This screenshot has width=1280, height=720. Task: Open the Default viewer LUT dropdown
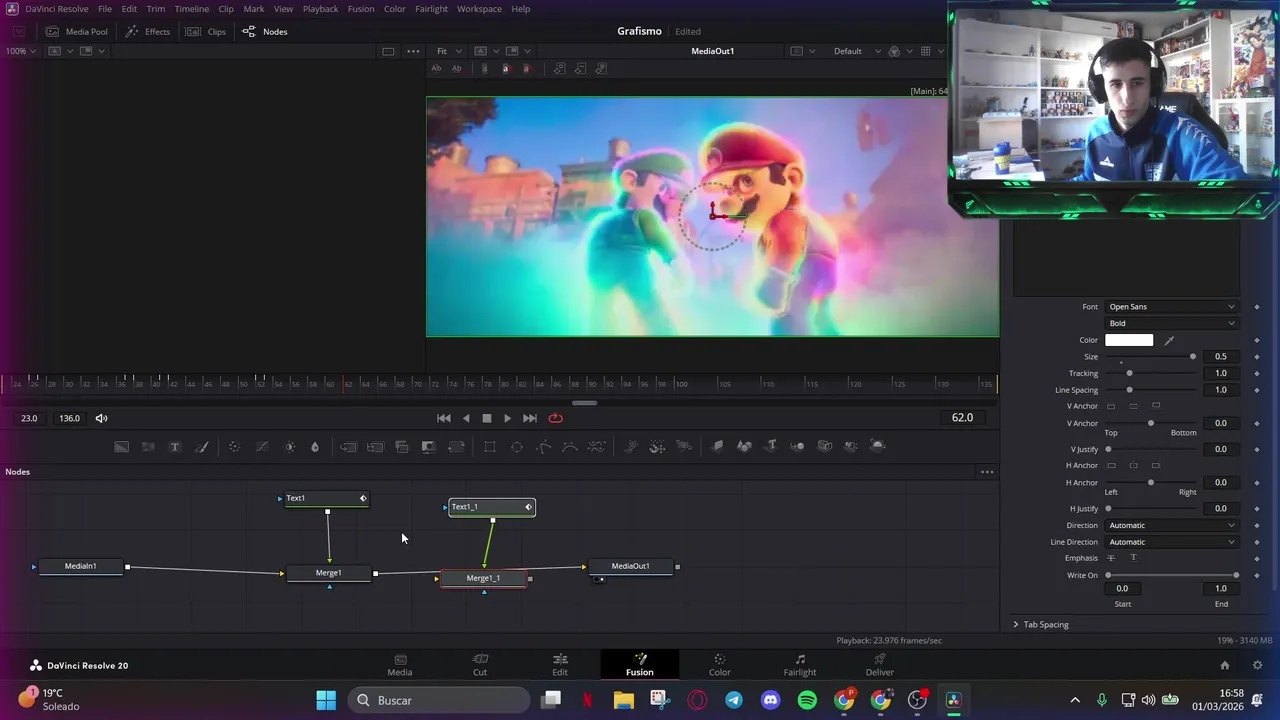(857, 51)
